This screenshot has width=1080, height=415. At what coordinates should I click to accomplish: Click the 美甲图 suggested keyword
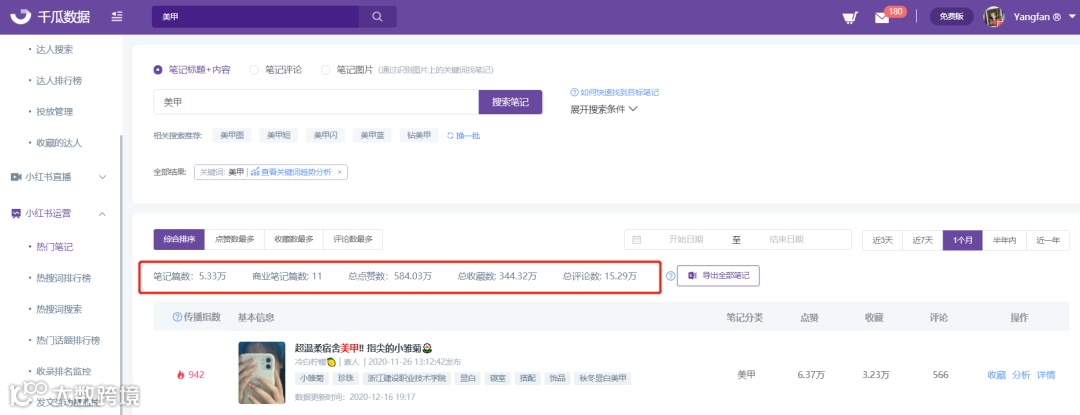(232, 136)
